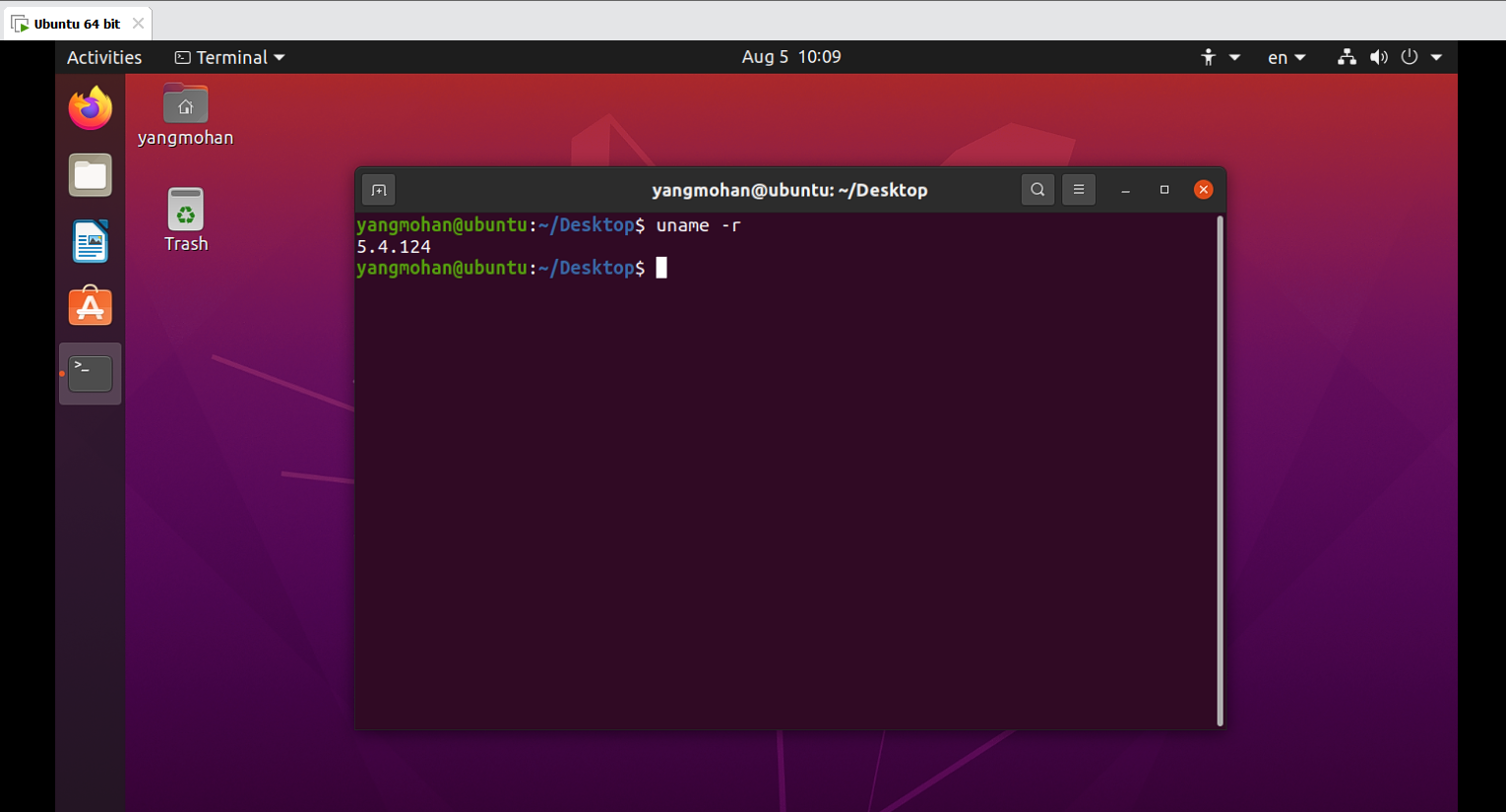The width and height of the screenshot is (1506, 812).
Task: Launch LibreOffice Writer from the dock
Action: click(90, 240)
